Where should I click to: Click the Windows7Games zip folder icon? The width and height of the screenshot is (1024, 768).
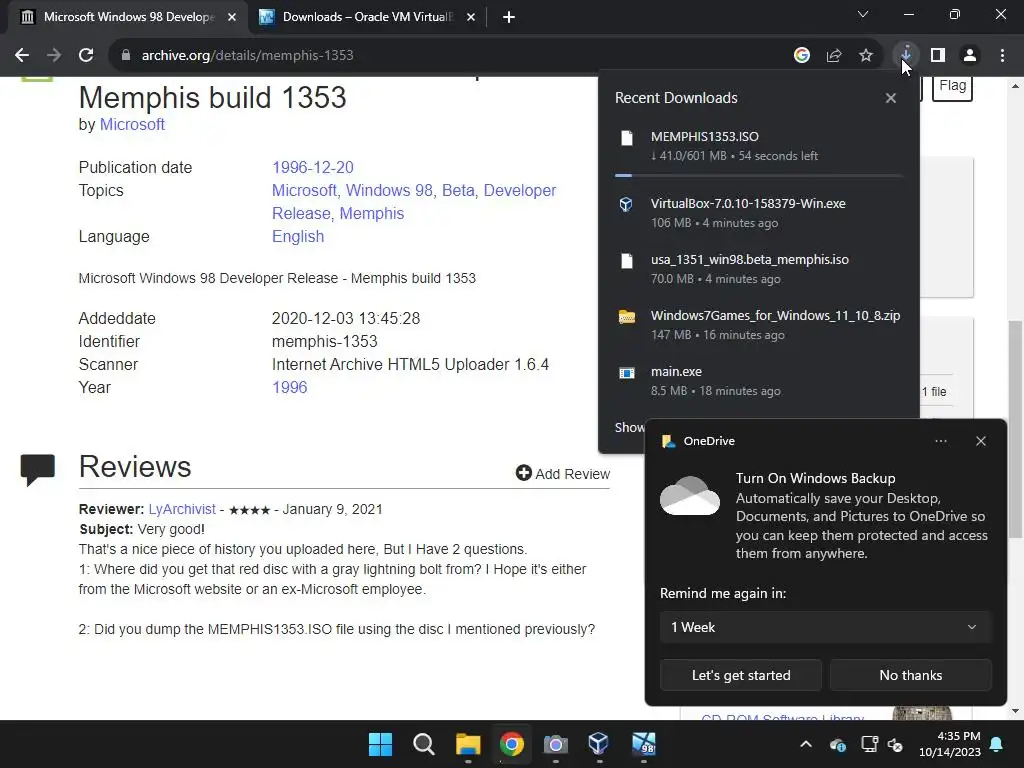click(627, 317)
